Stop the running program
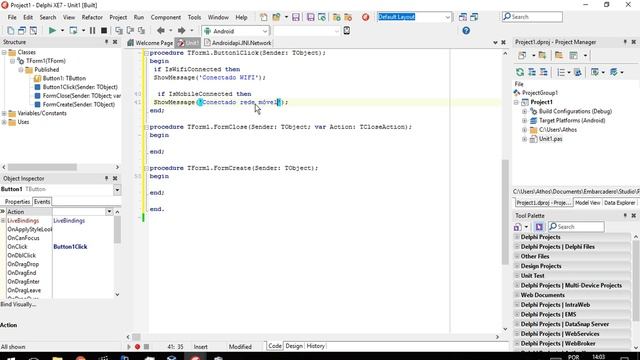This screenshot has width=640, height=360. tap(104, 31)
